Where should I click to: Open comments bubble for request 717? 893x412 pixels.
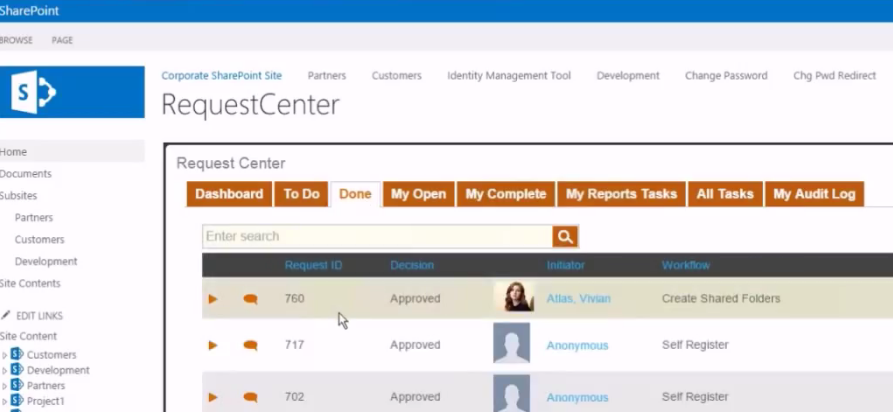[250, 345]
